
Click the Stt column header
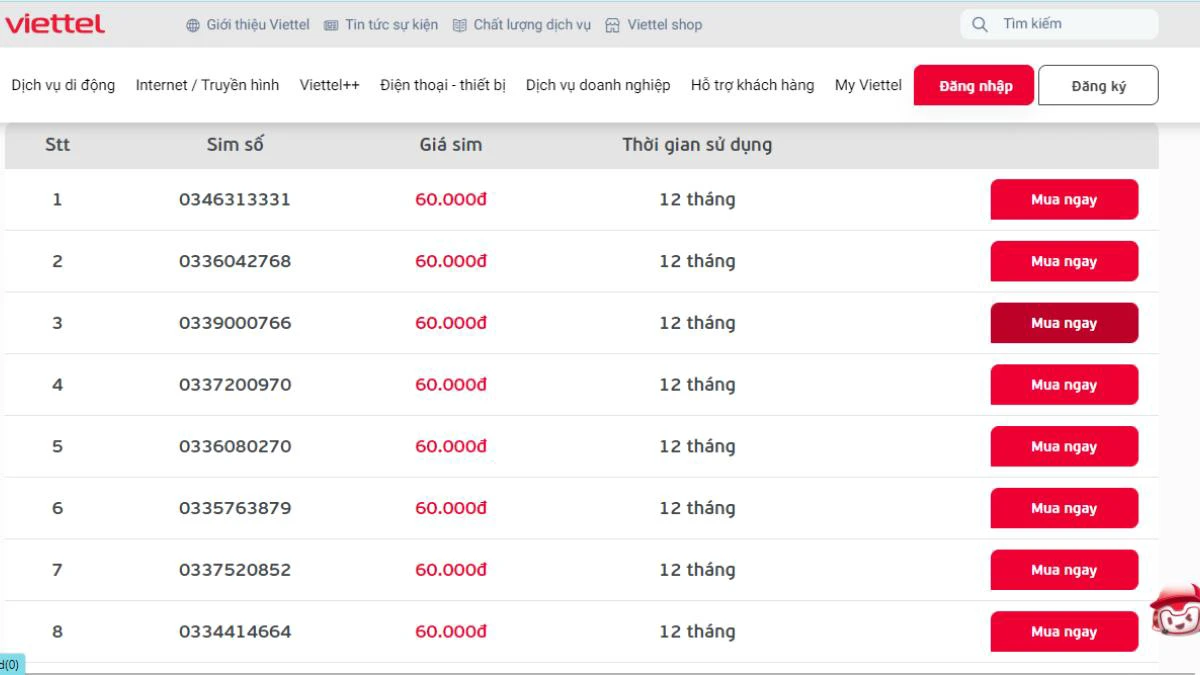57,145
